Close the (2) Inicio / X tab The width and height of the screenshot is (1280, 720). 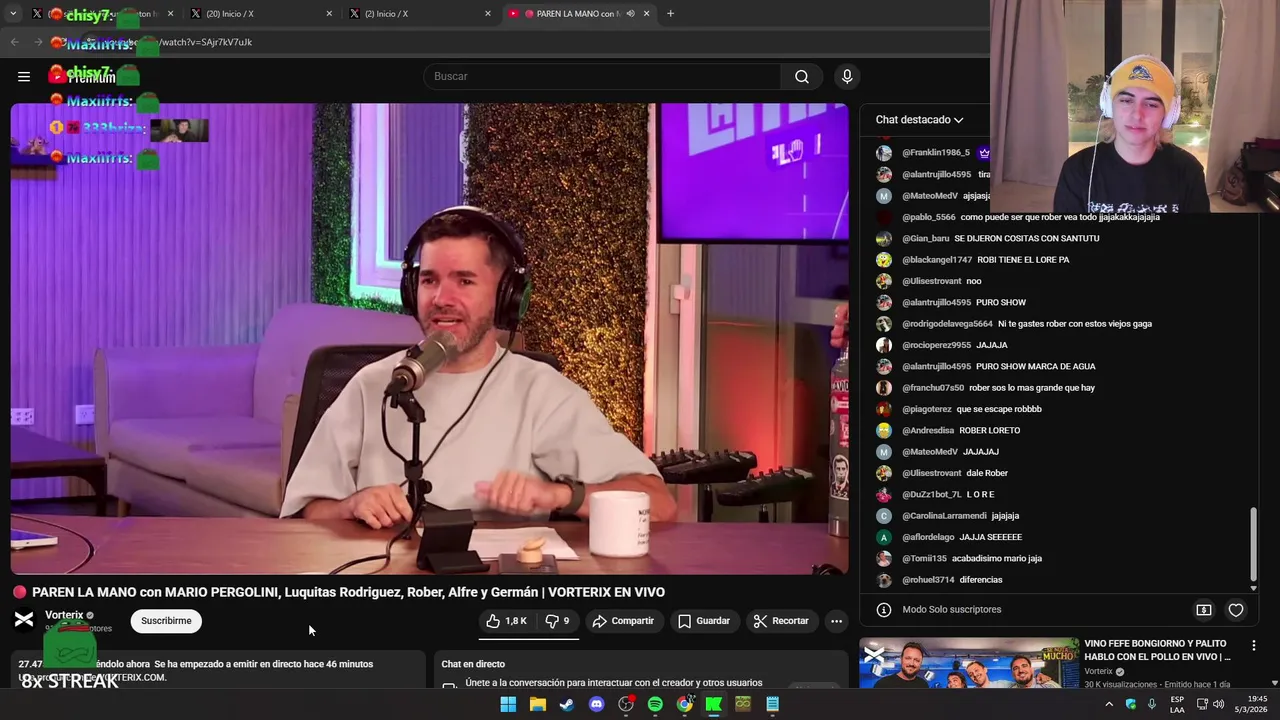[x=487, y=14]
